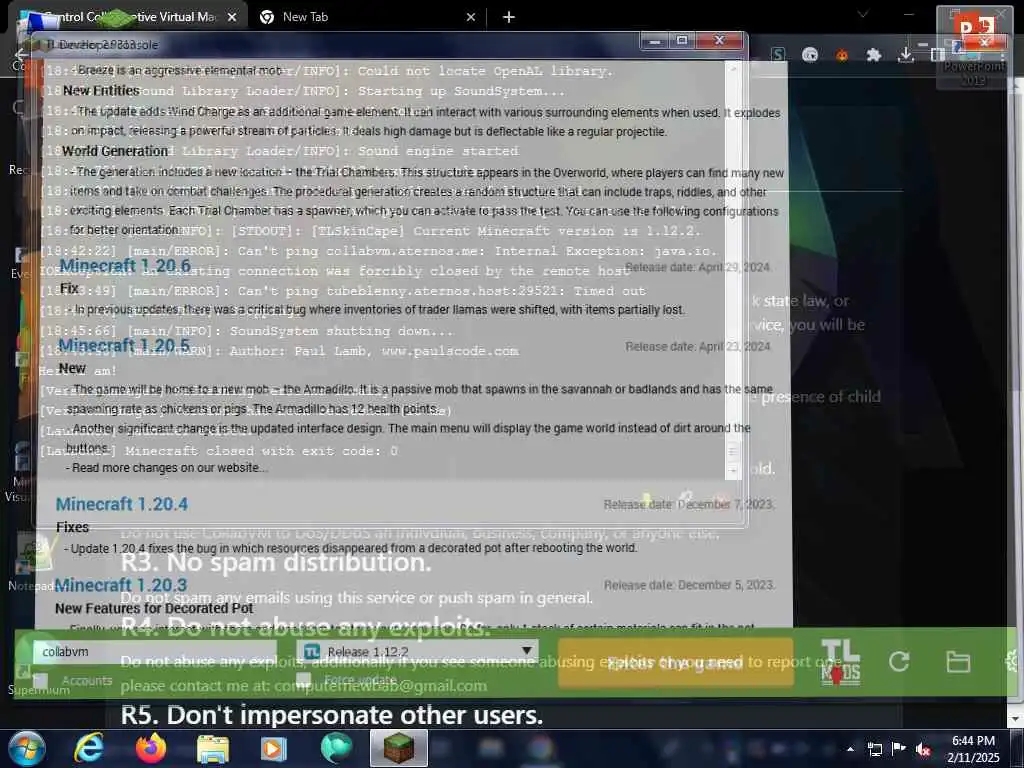Open Windows Explorer from the taskbar
Viewport: 1024px width, 768px height.
213,749
